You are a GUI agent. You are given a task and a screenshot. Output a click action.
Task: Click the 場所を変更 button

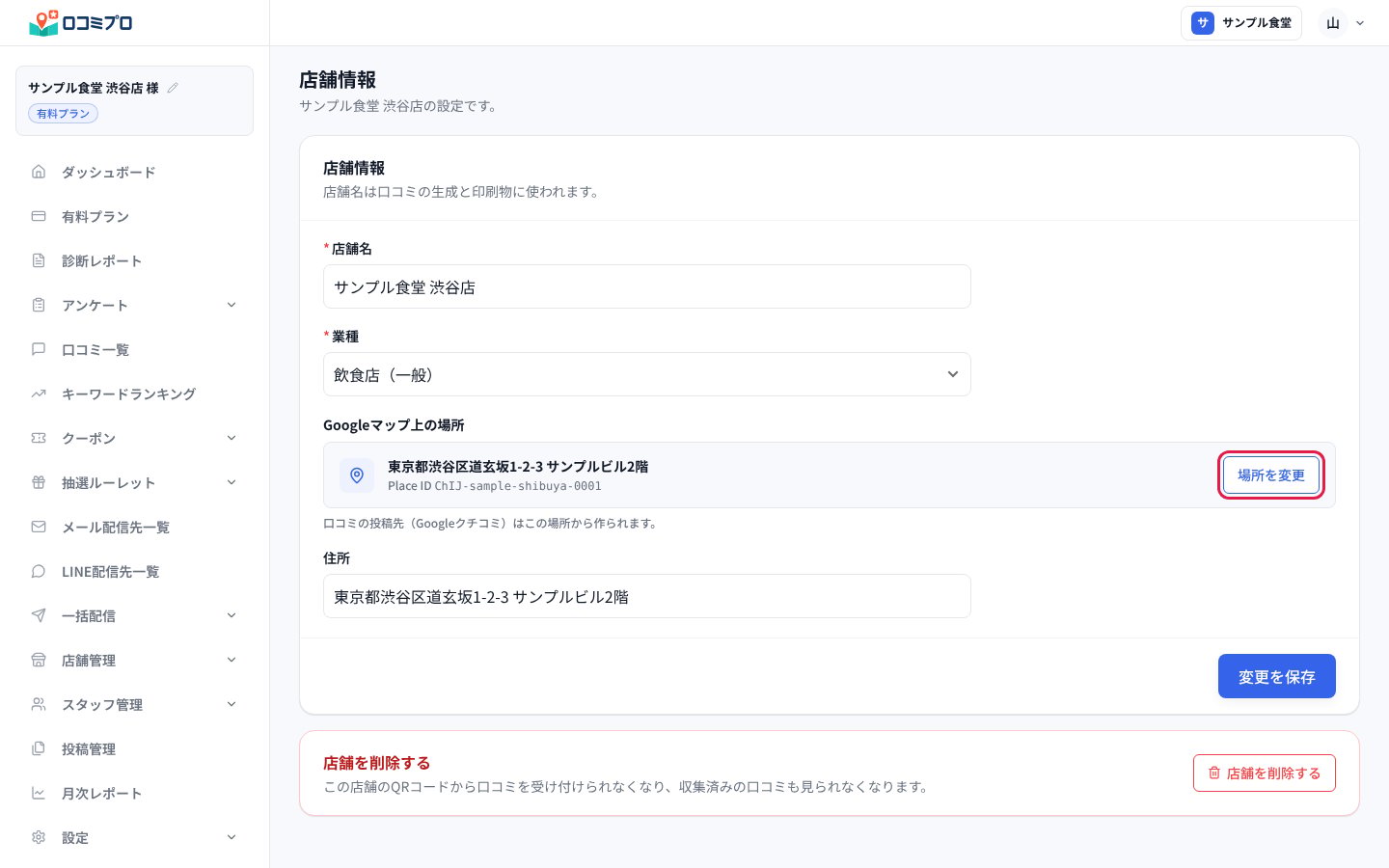pos(1271,475)
